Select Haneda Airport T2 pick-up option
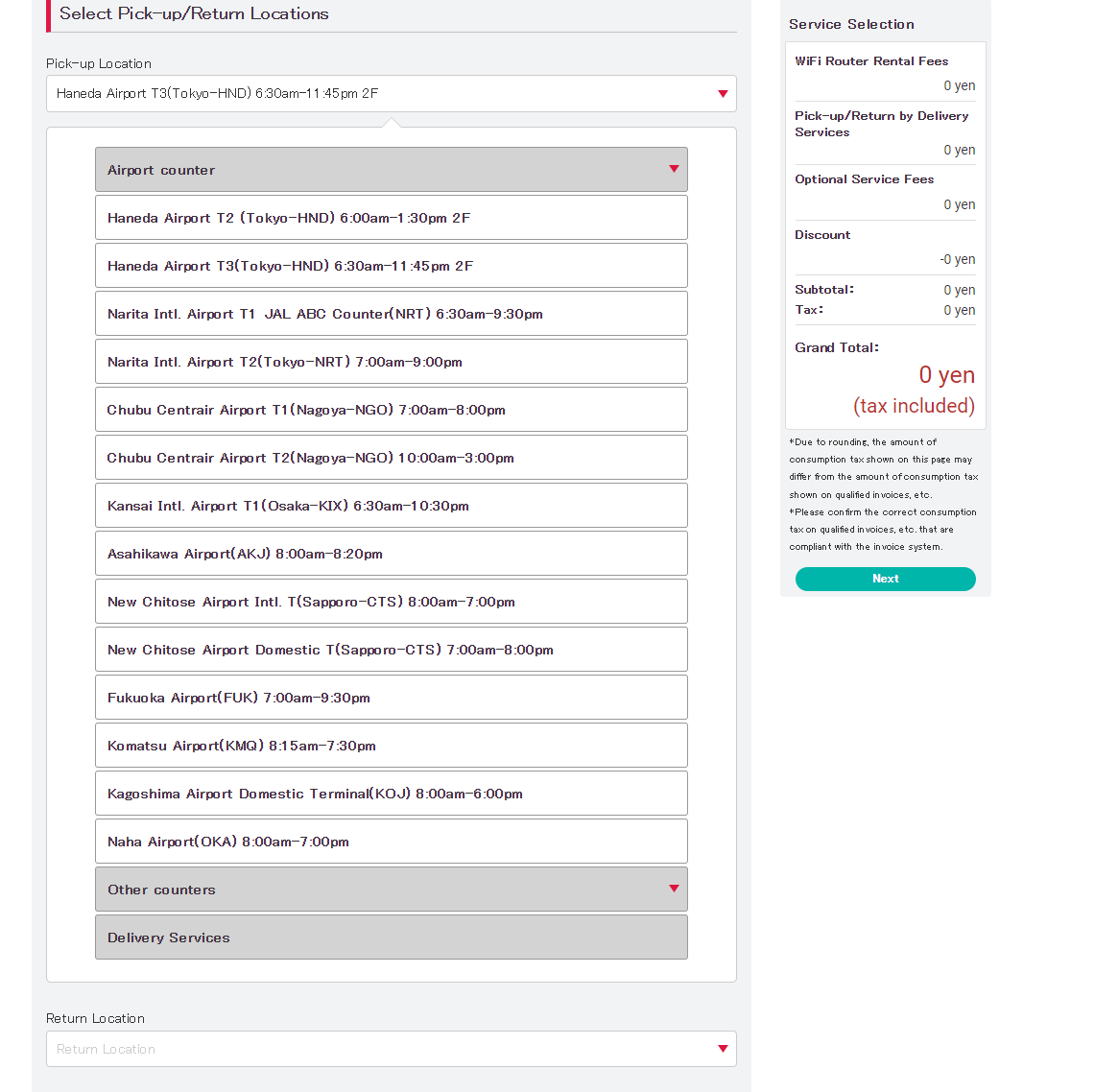Screen dimensions: 1118x1092 tap(391, 218)
